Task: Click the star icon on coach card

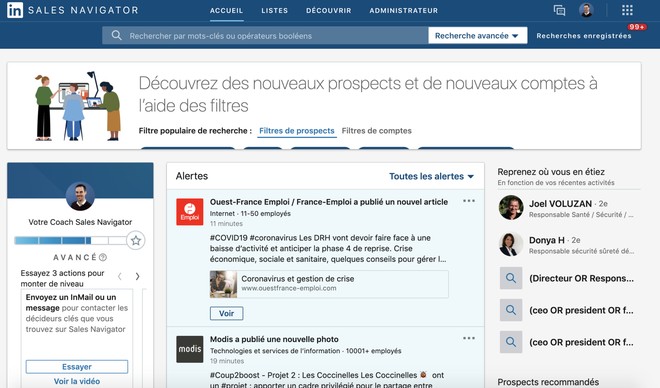Action: [136, 240]
